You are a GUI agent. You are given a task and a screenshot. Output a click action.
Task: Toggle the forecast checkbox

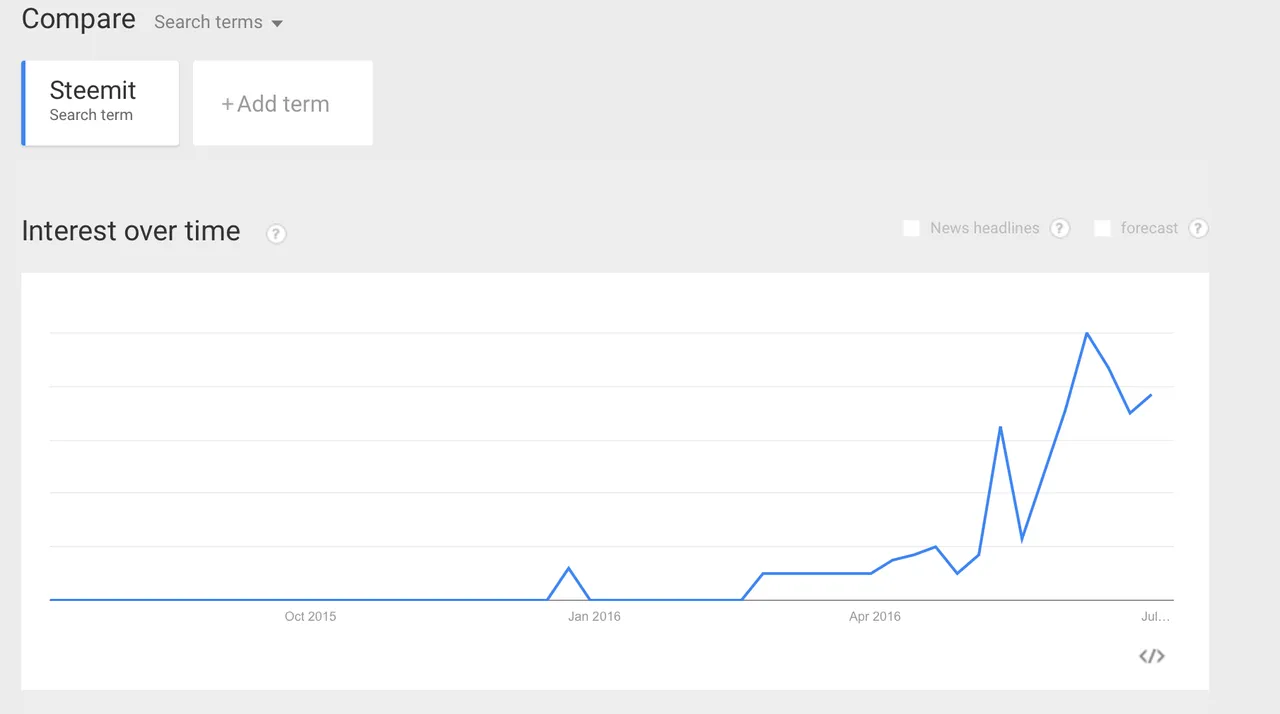1102,228
